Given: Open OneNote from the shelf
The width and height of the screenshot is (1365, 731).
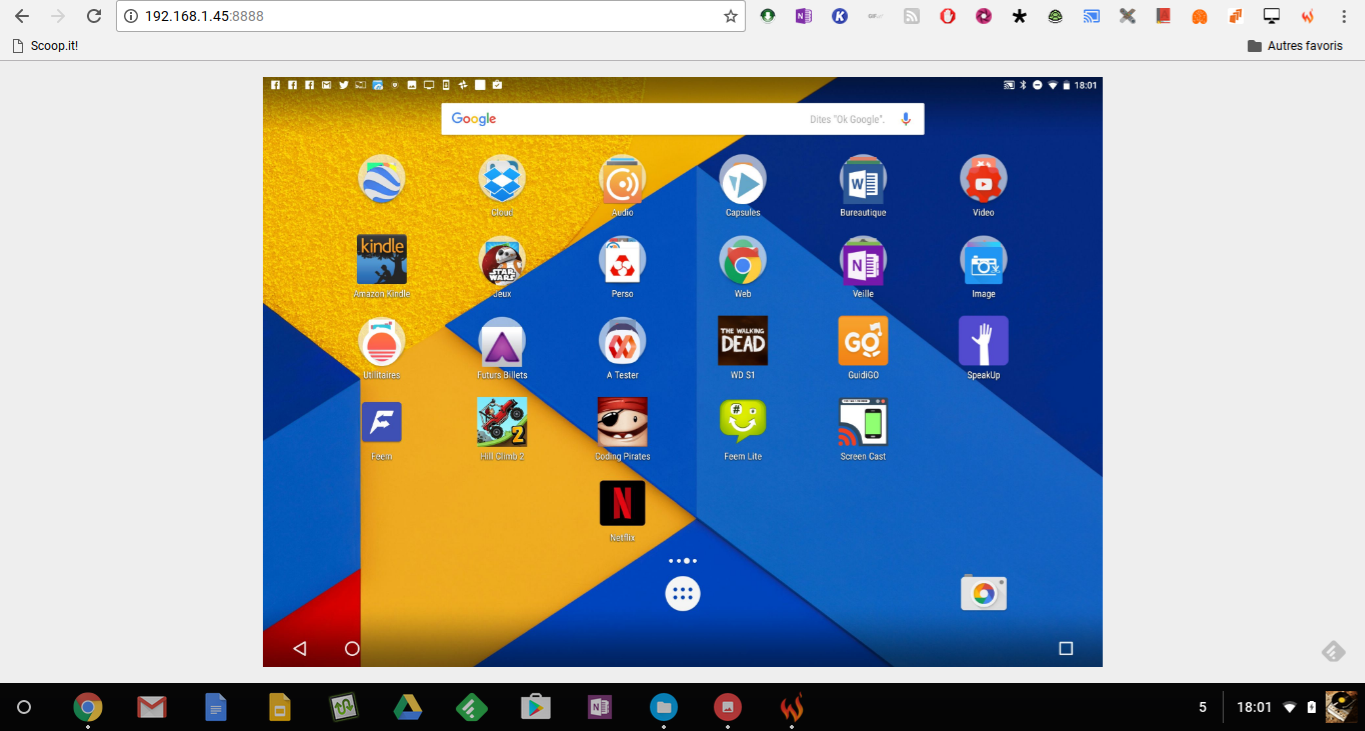Looking at the screenshot, I should click(x=599, y=707).
